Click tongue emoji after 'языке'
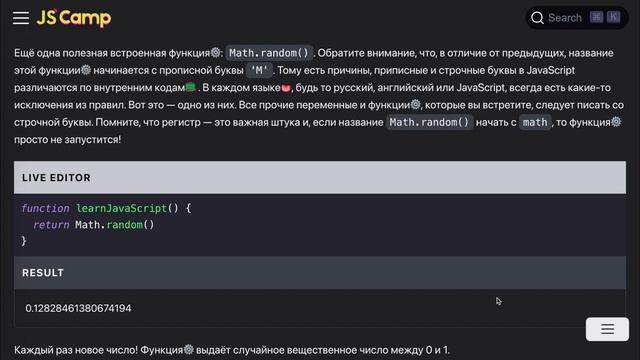Screen dimensions: 640x360 (x=286, y=88)
